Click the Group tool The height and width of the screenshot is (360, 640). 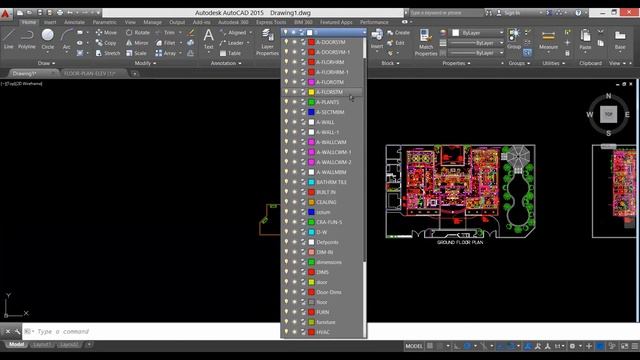coord(514,39)
